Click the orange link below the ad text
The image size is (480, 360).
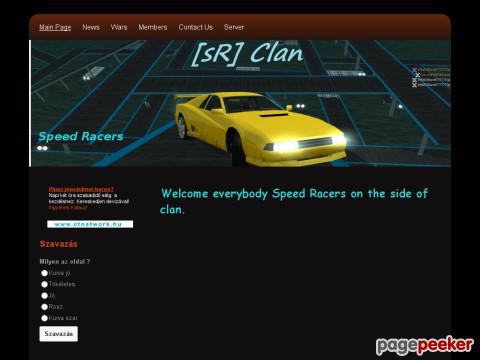(x=68, y=207)
